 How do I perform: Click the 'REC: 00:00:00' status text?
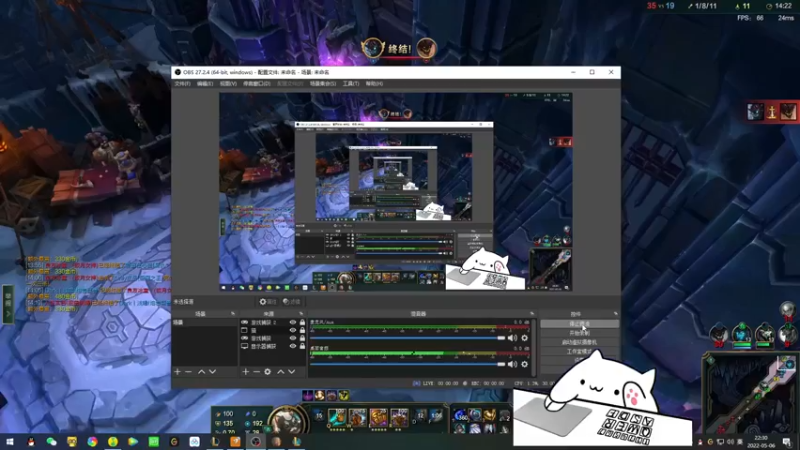pyautogui.click(x=487, y=383)
